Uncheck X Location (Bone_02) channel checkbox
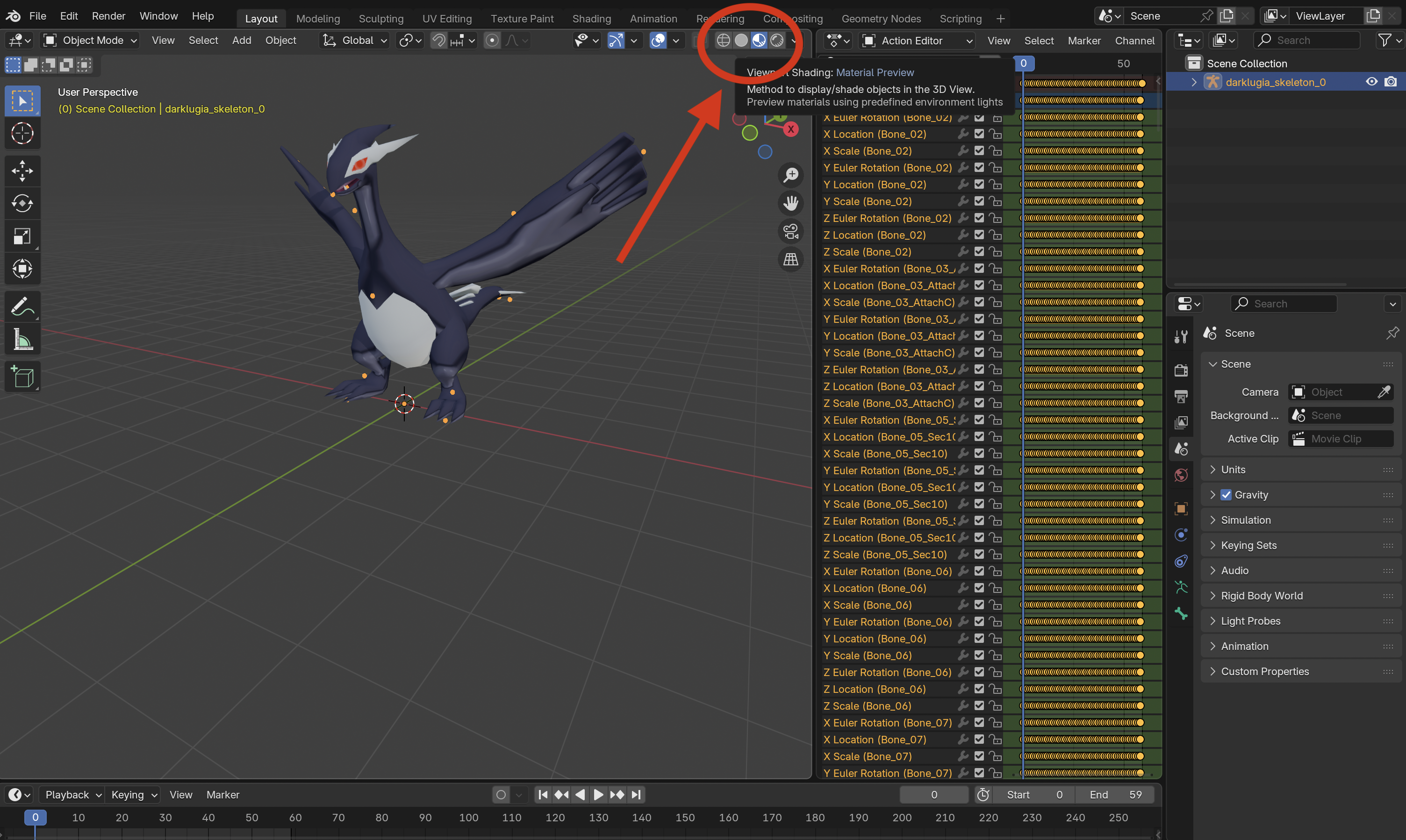Image resolution: width=1406 pixels, height=840 pixels. tap(979, 134)
